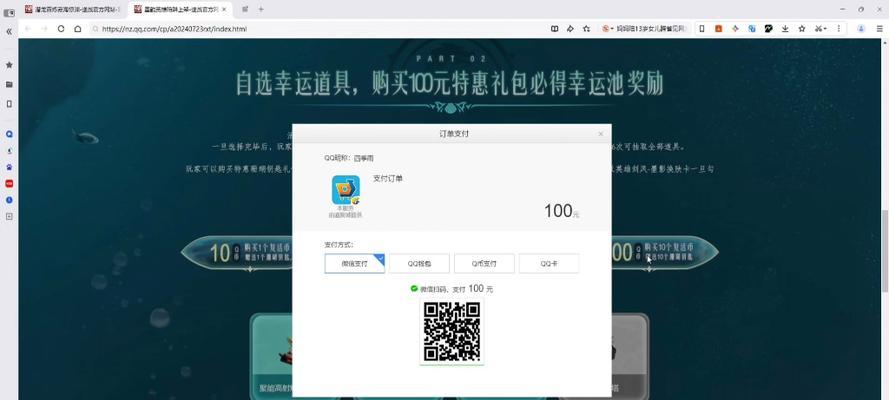The height and width of the screenshot is (400, 889).
Task: Select 微信支付 as payment method
Action: click(x=355, y=263)
